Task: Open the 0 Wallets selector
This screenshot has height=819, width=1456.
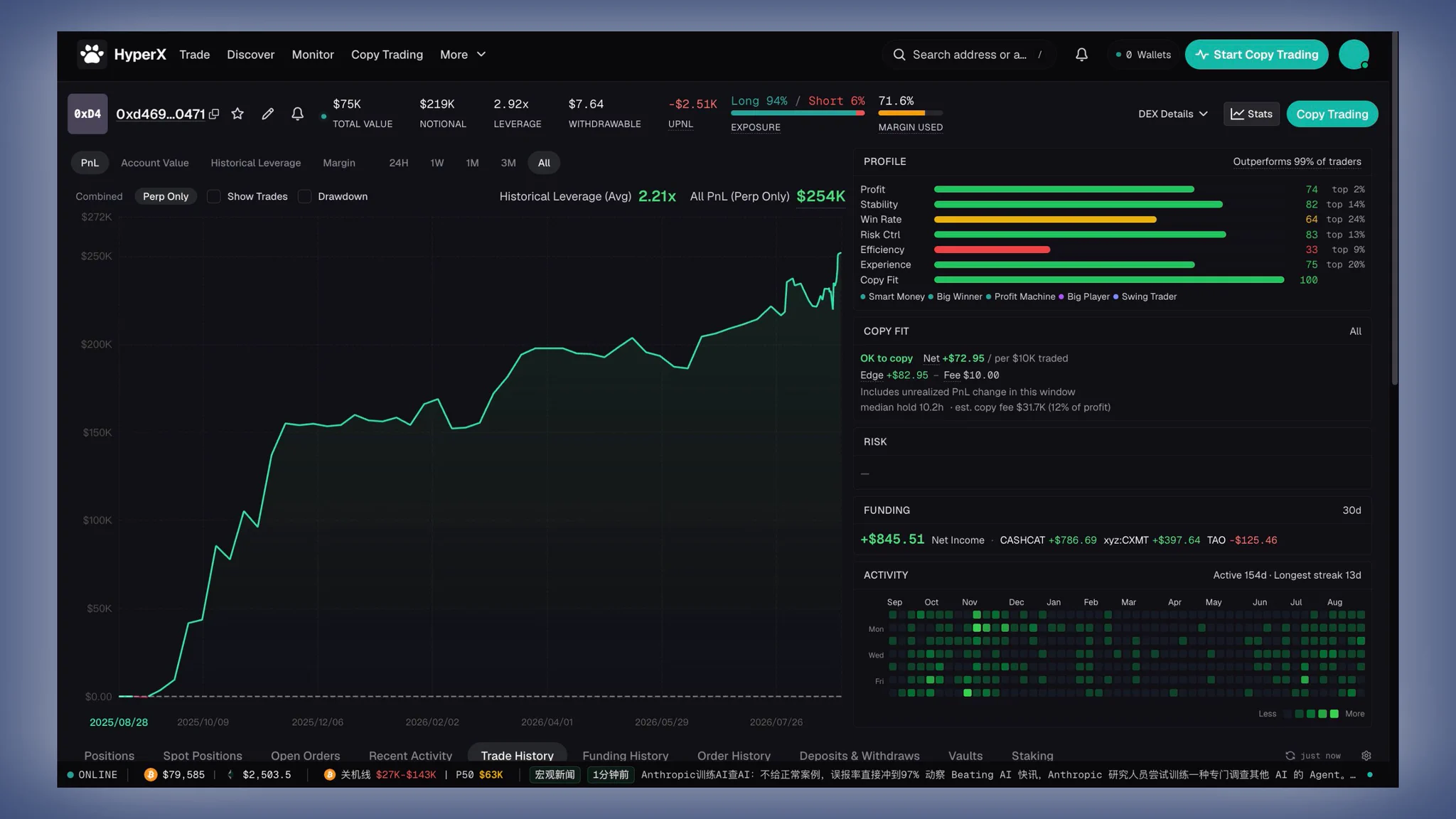Action: click(x=1143, y=55)
